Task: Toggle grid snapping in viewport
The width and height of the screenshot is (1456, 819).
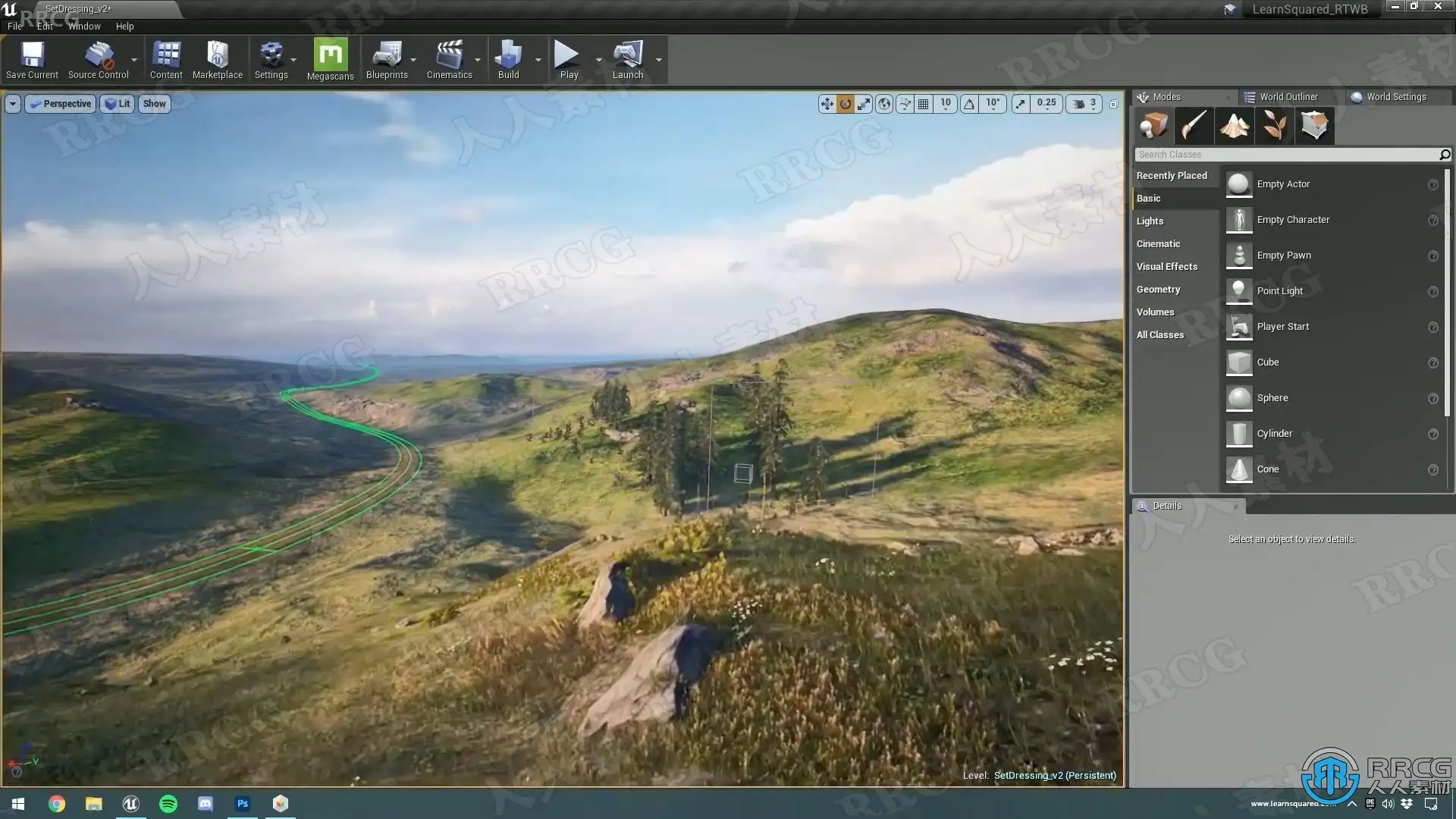Action: click(x=923, y=104)
